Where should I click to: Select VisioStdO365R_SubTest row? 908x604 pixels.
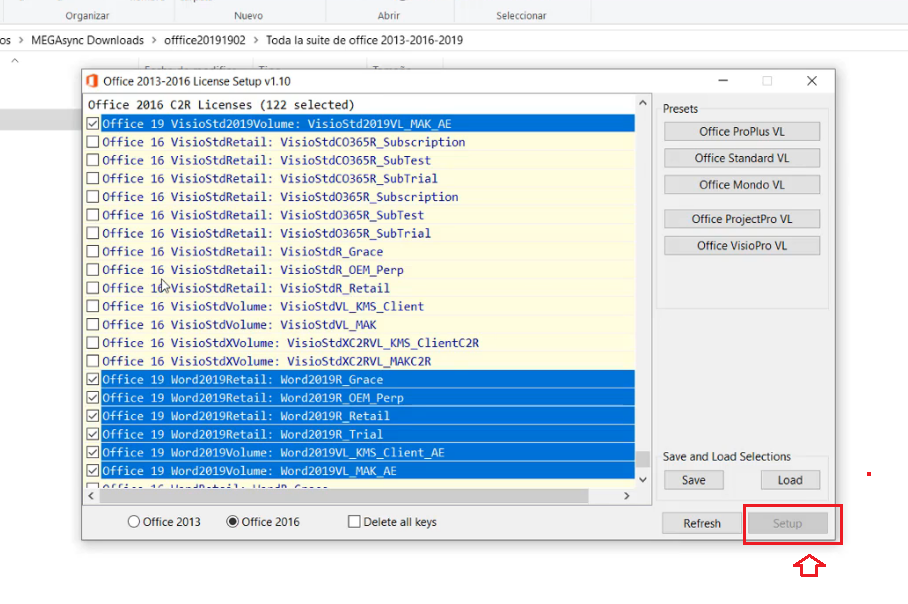(x=368, y=215)
